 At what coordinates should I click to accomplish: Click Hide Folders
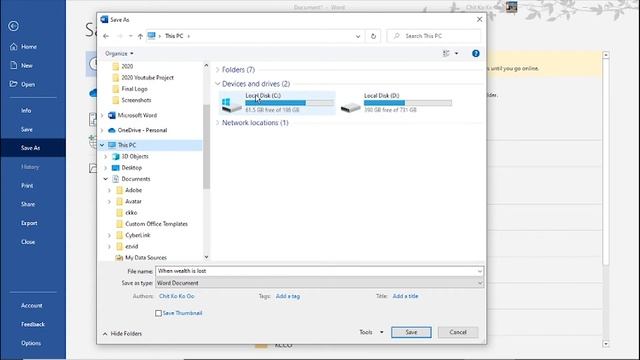pos(122,334)
